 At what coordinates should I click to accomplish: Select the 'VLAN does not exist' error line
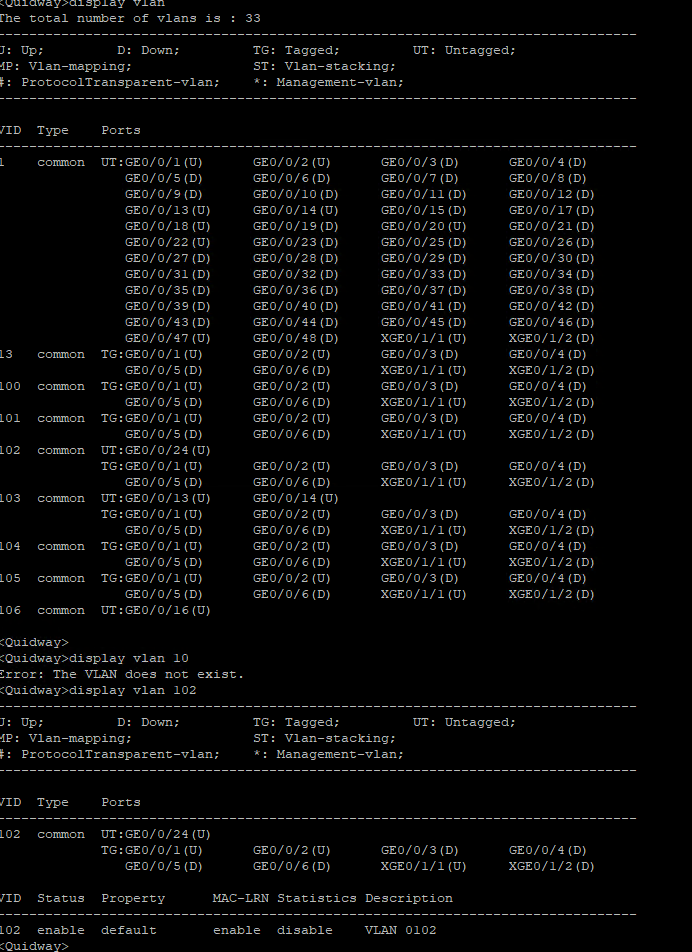[x=122, y=674]
